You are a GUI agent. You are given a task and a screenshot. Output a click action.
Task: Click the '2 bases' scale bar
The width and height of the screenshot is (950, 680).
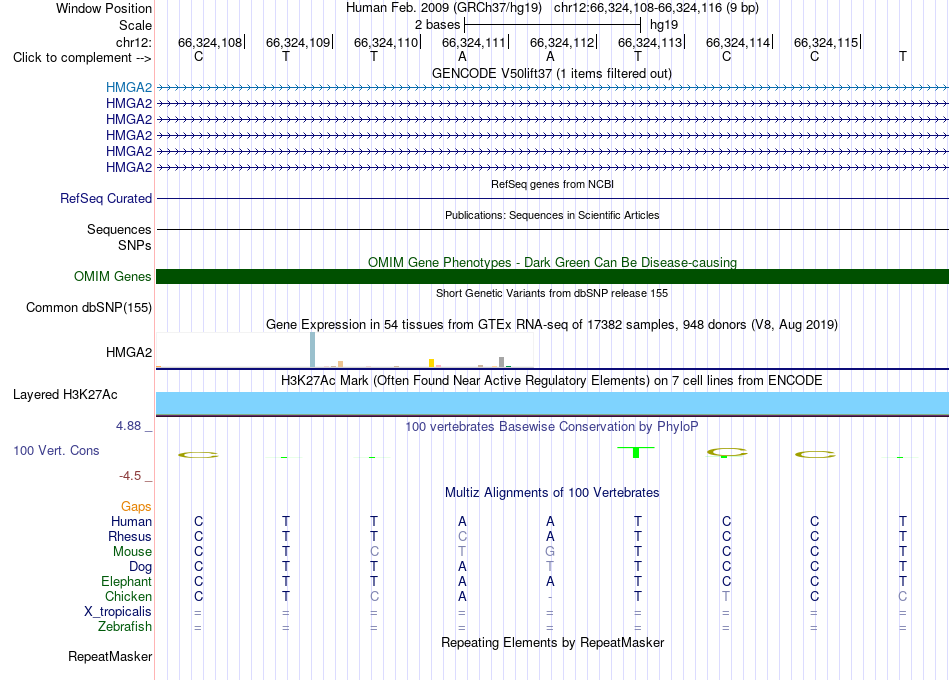point(552,25)
